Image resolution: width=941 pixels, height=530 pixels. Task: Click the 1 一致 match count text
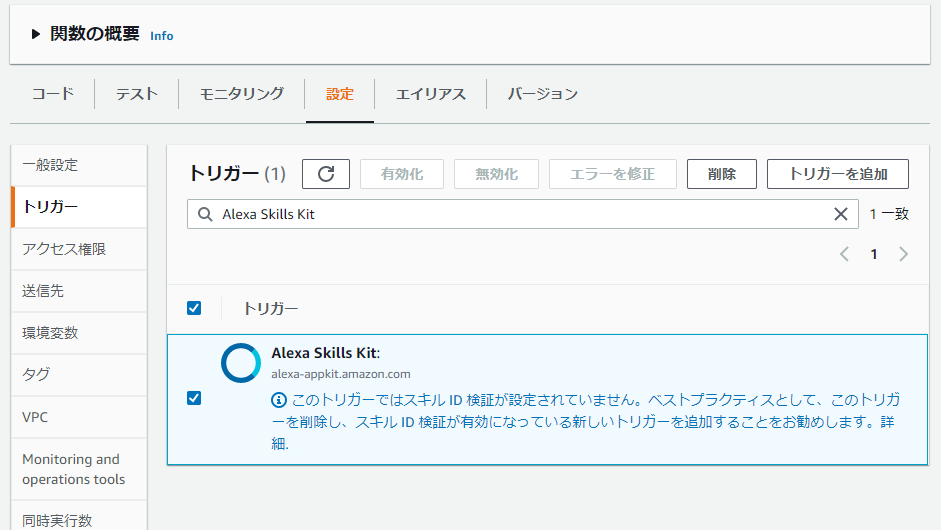click(x=889, y=214)
